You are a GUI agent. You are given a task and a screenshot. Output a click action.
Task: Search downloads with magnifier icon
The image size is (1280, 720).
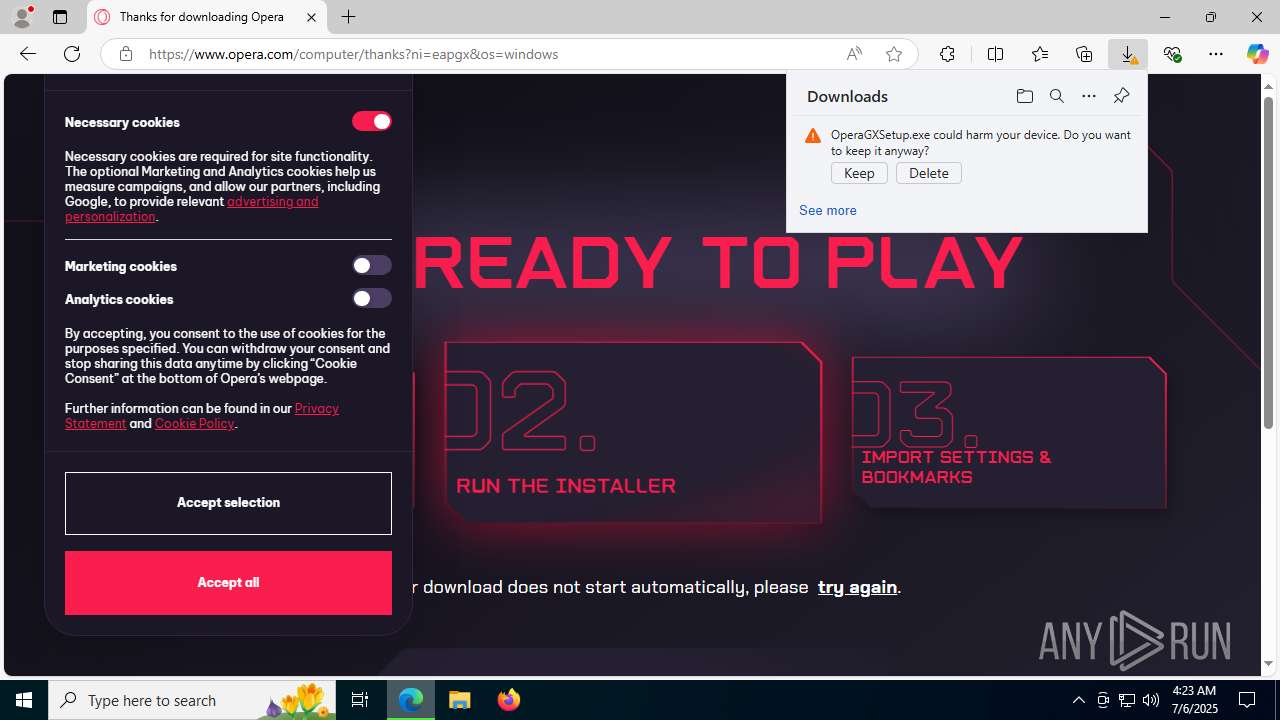click(x=1057, y=96)
